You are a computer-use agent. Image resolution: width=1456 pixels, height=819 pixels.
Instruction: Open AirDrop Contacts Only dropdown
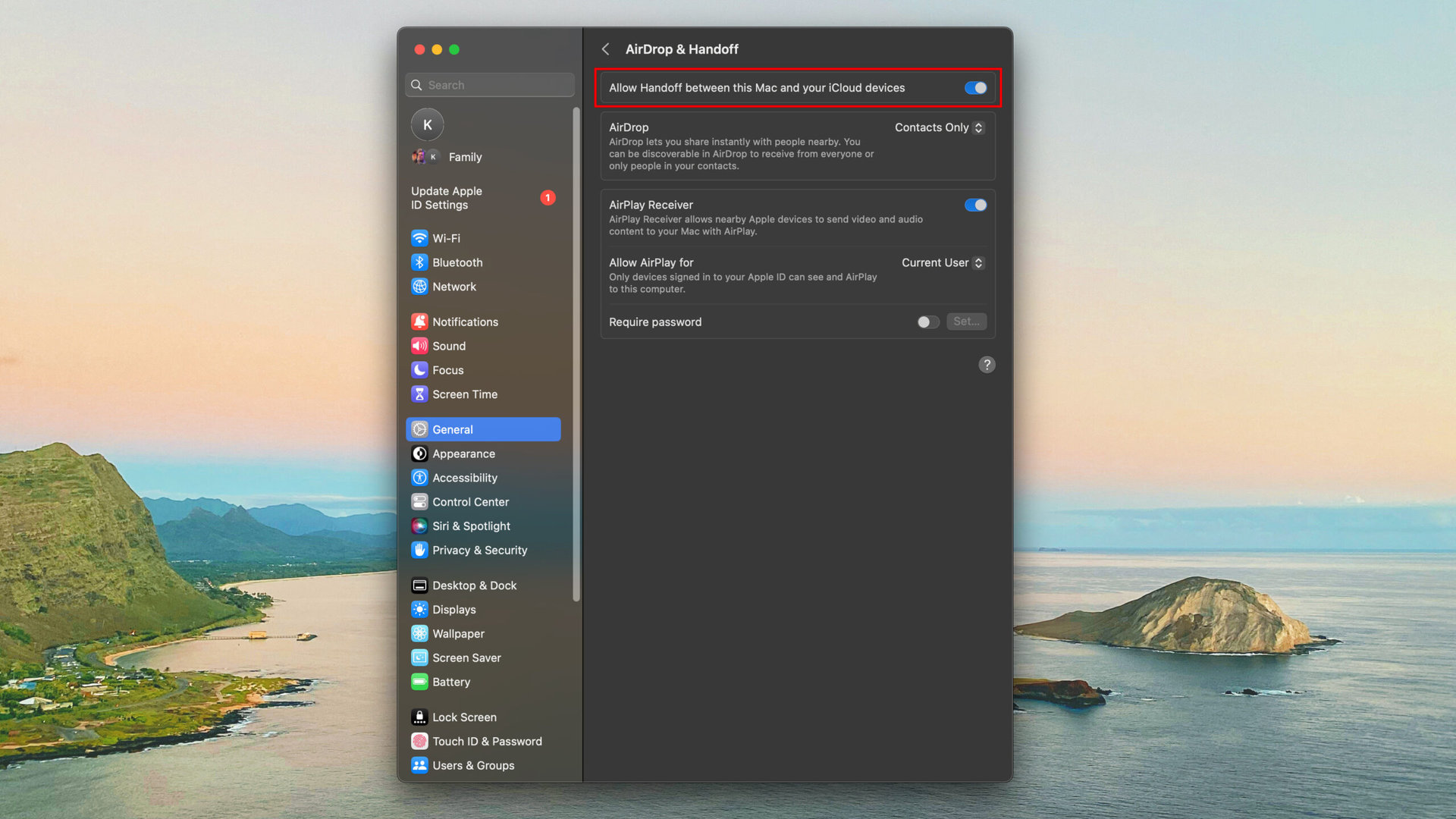click(939, 127)
